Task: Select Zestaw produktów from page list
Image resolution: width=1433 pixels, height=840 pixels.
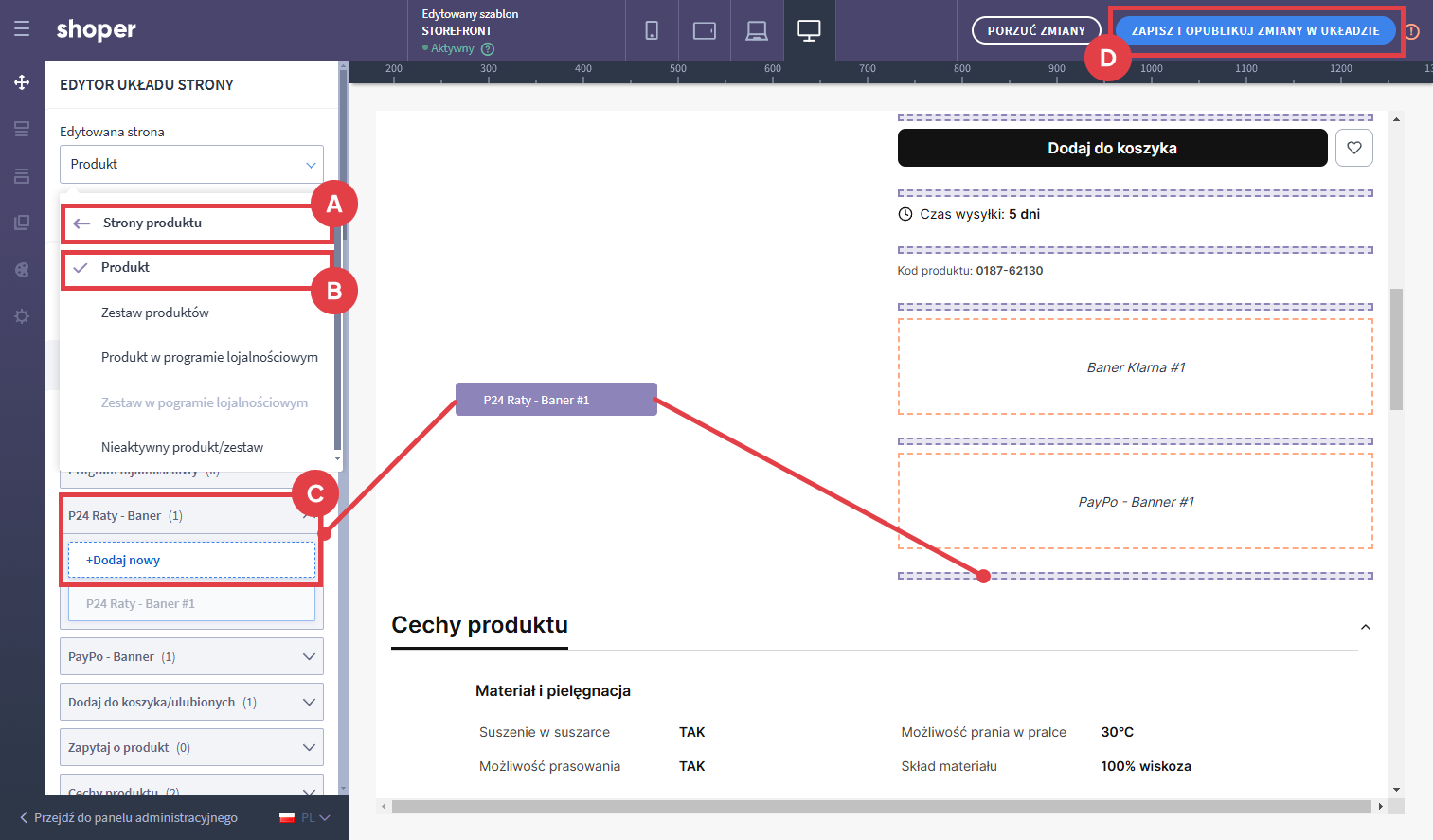Action: tap(155, 313)
